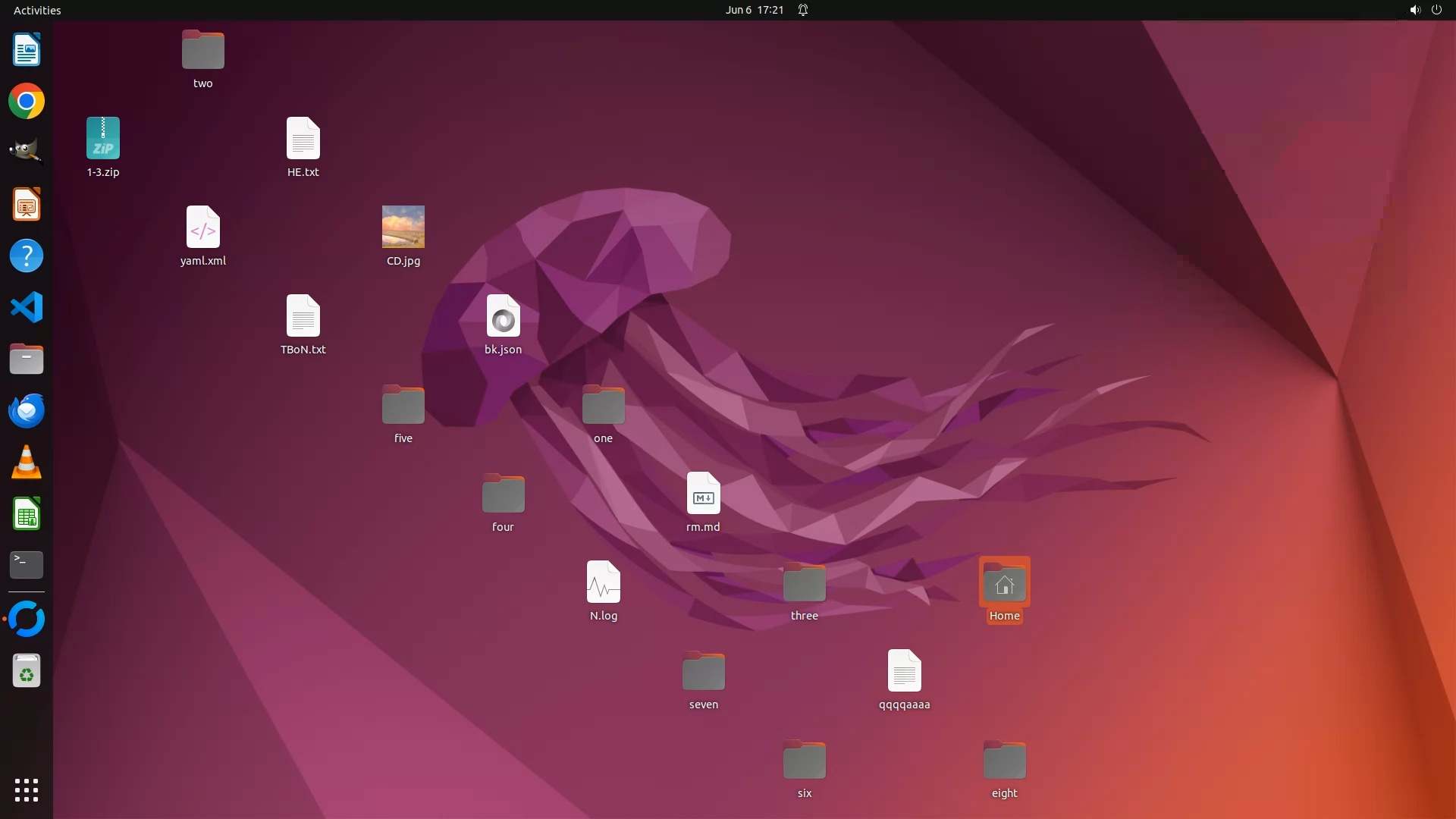The width and height of the screenshot is (1456, 819).
Task: Click the volume speaker icon
Action: tap(1414, 10)
